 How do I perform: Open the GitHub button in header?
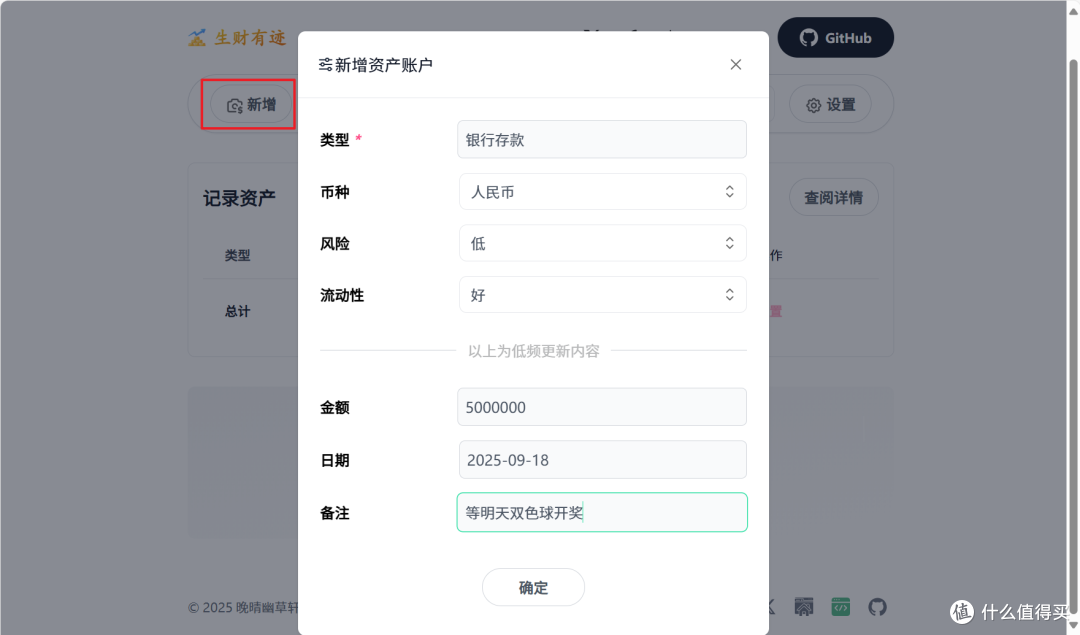[x=835, y=38]
